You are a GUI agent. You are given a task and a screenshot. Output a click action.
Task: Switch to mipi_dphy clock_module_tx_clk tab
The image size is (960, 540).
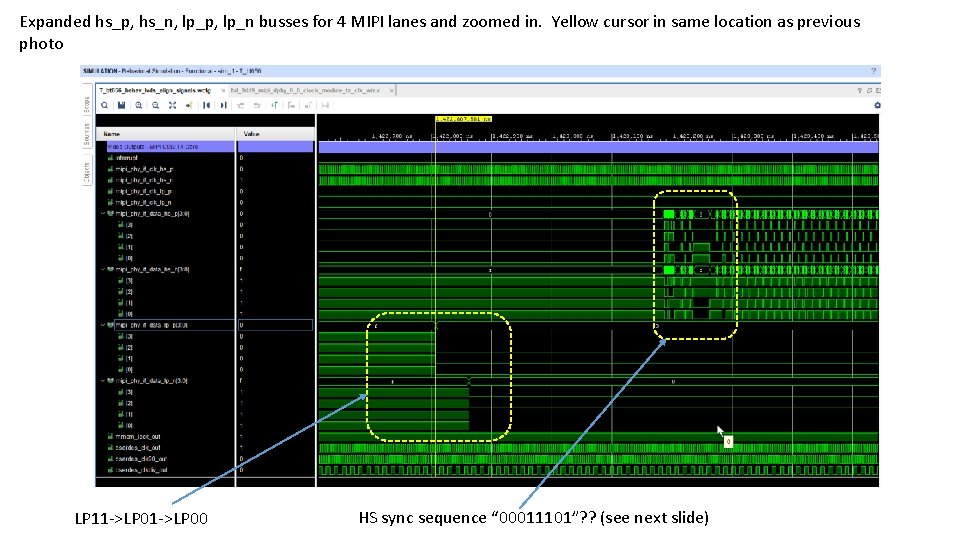[306, 91]
